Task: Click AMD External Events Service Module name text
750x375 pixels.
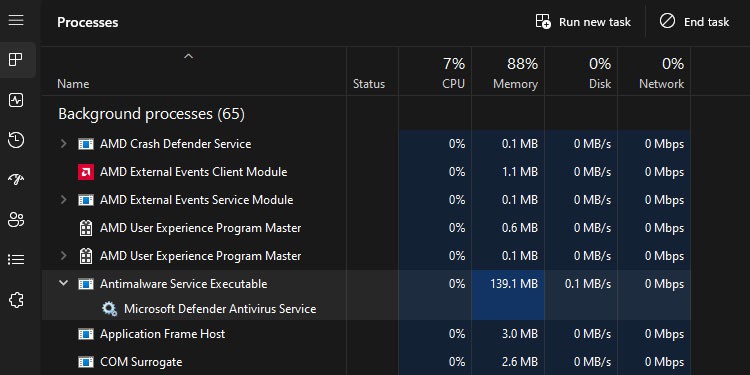Action: (197, 200)
